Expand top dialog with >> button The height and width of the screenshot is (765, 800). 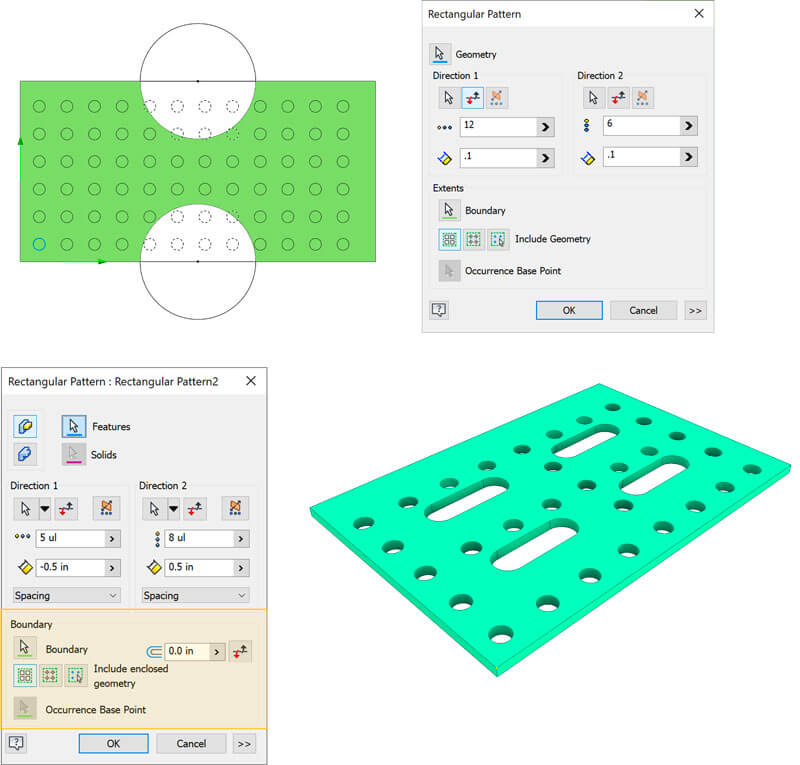click(x=695, y=310)
